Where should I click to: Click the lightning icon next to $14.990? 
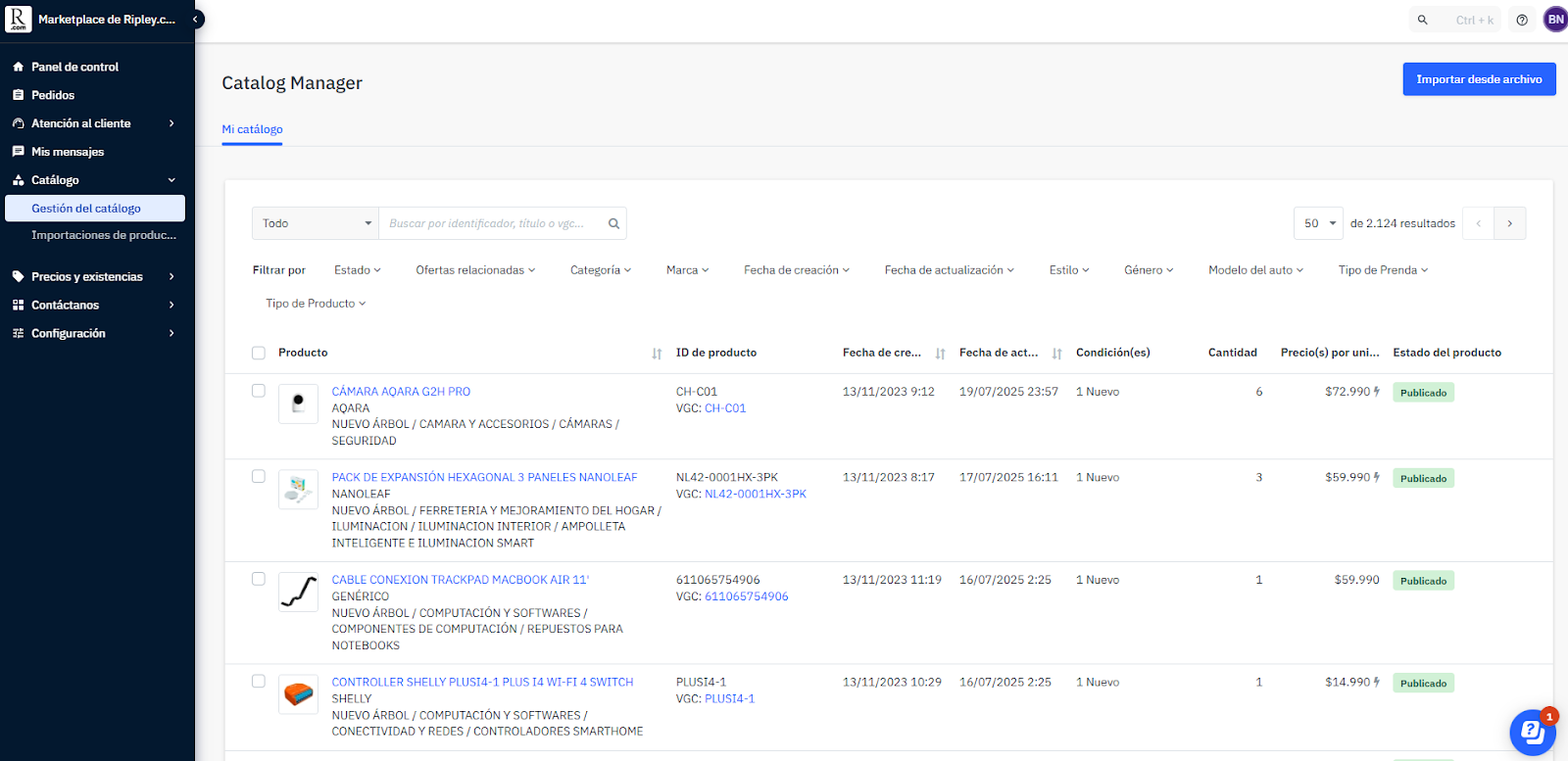[x=1377, y=683]
